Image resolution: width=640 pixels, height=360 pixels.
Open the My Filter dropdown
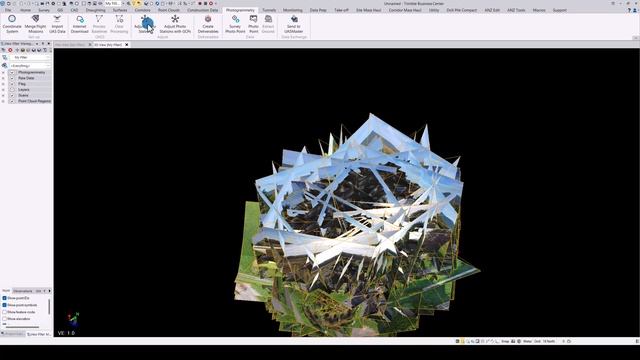tap(30, 58)
